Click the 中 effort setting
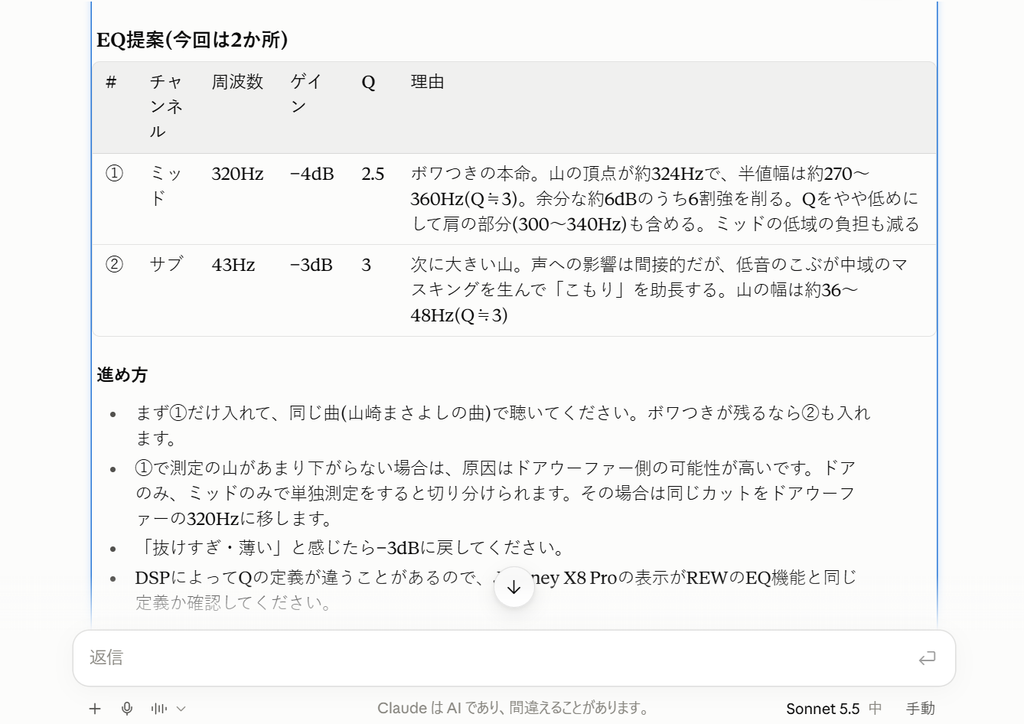The image size is (1024, 724). pyautogui.click(x=875, y=708)
